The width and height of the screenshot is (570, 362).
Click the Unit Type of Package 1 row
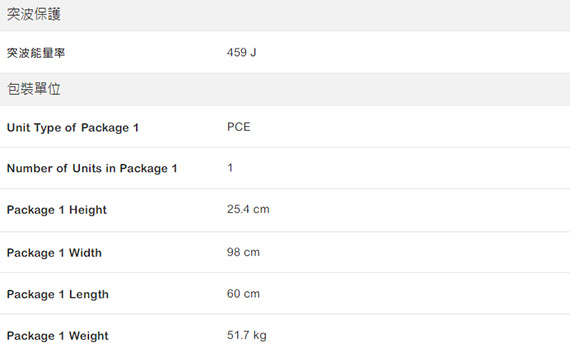tap(285, 127)
